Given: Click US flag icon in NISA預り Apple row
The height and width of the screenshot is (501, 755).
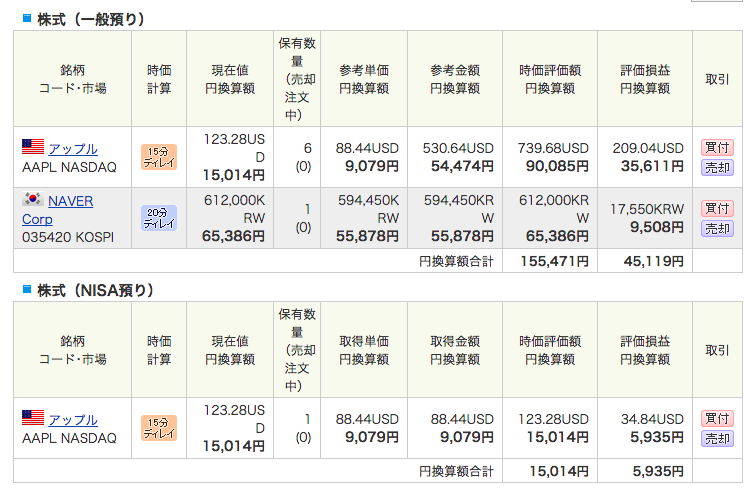Looking at the screenshot, I should (33, 418).
